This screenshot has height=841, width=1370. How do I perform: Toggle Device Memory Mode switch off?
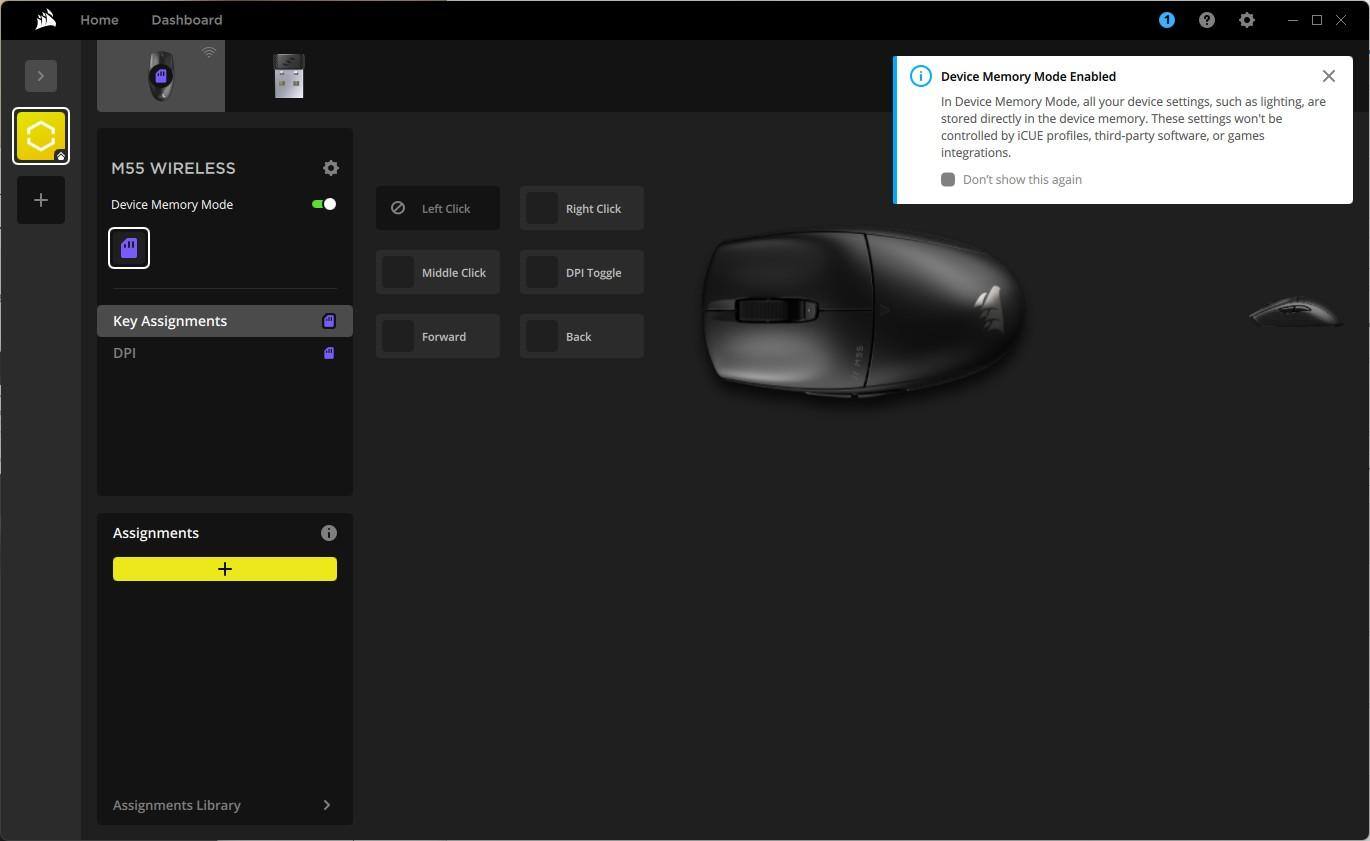pos(324,204)
